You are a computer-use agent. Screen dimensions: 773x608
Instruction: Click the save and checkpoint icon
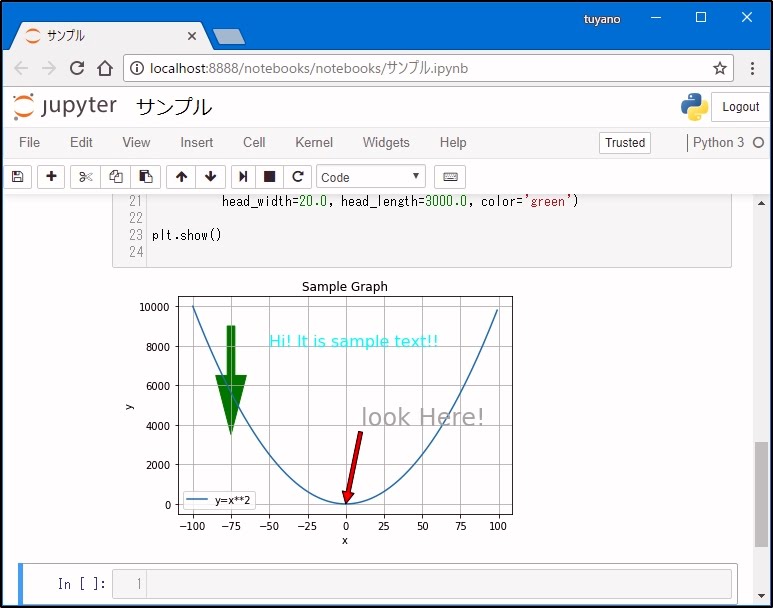pyautogui.click(x=16, y=177)
